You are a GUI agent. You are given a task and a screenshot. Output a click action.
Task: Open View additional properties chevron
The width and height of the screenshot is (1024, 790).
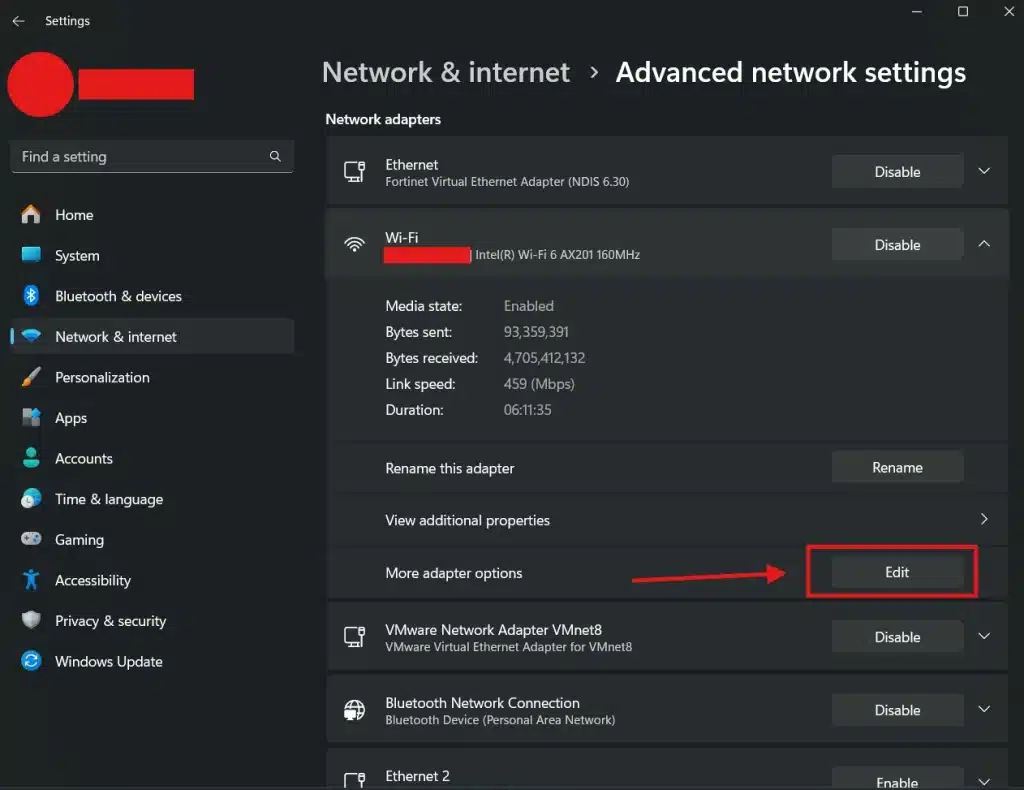984,519
